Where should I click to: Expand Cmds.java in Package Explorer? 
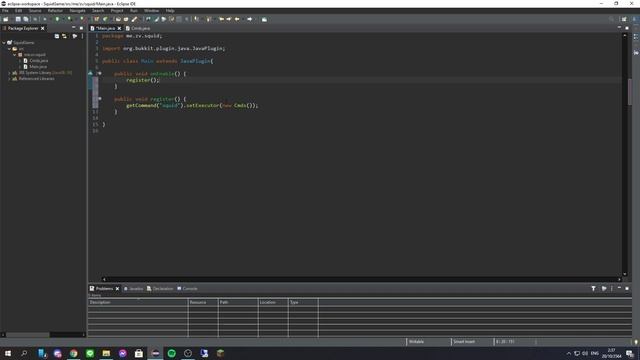(20, 60)
